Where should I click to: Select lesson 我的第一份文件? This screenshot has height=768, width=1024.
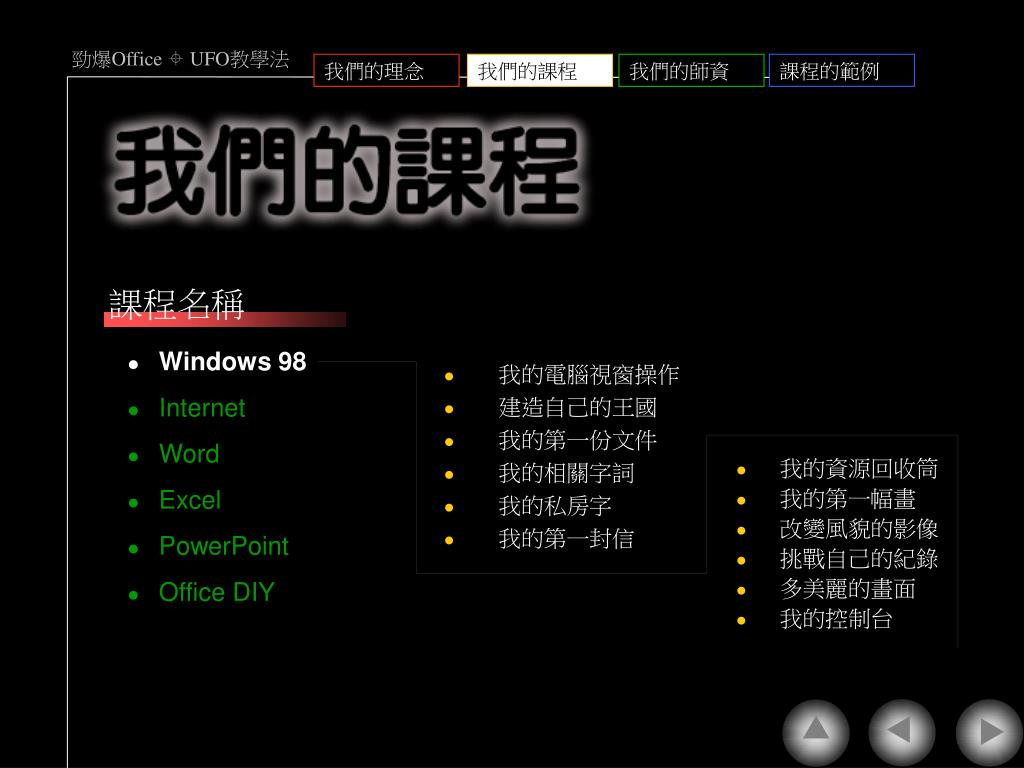click(x=577, y=440)
